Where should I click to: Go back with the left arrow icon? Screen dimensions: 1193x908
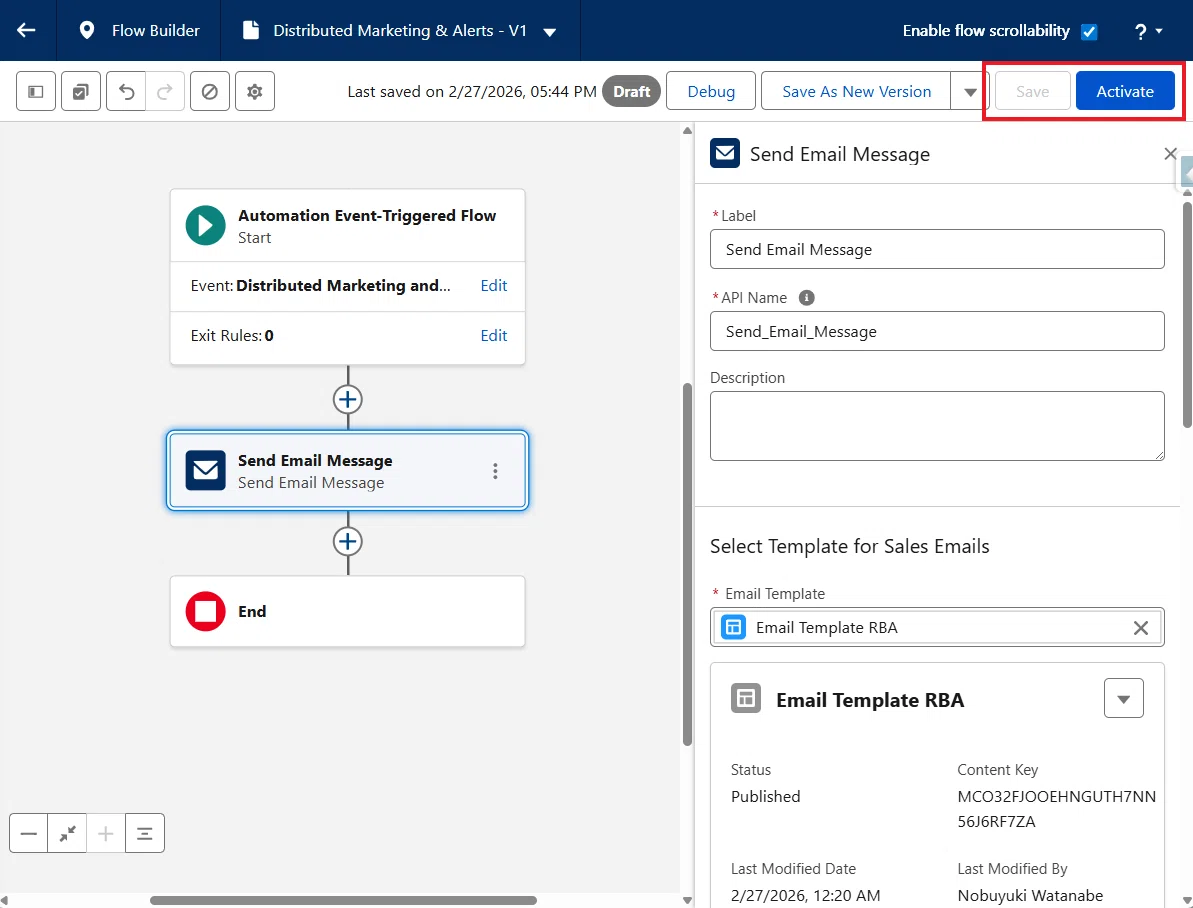tap(27, 30)
